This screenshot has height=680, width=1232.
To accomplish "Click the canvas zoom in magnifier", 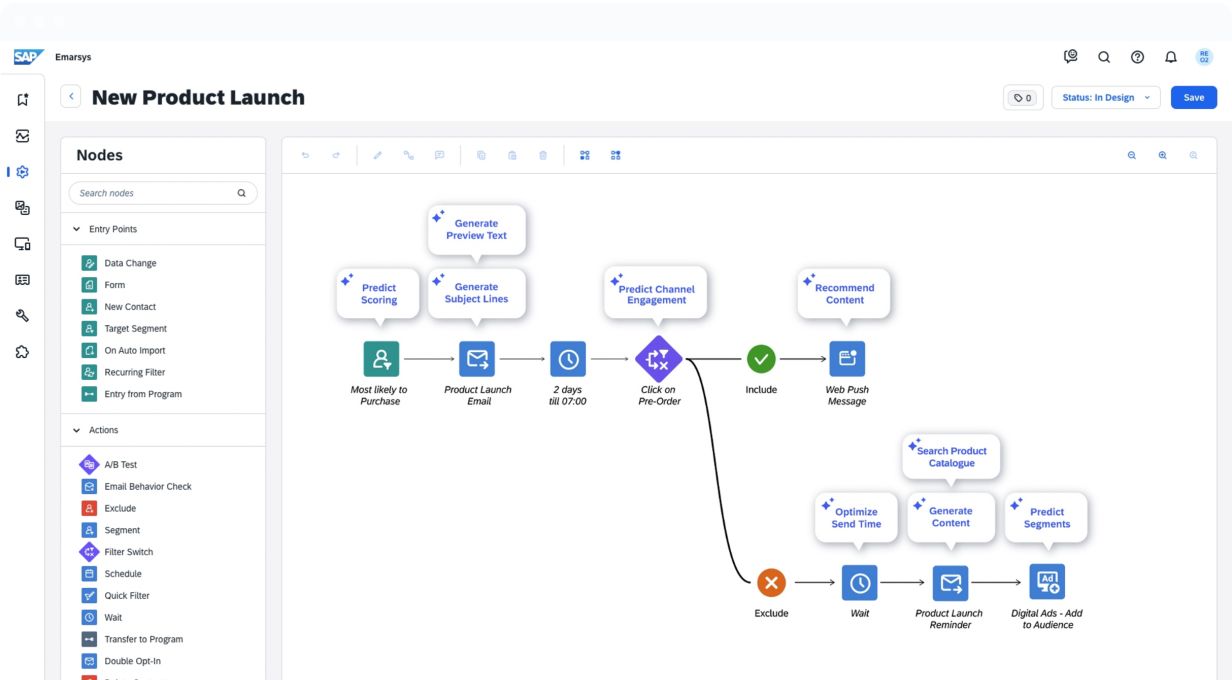I will [x=1162, y=155].
